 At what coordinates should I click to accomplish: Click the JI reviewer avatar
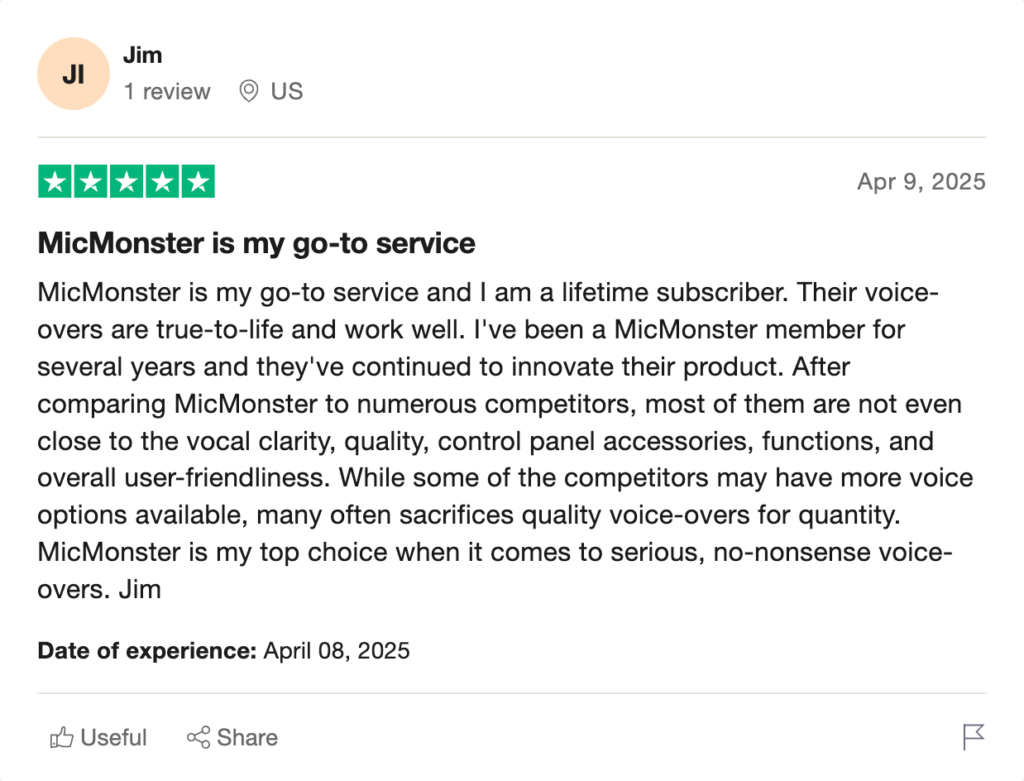(x=73, y=74)
